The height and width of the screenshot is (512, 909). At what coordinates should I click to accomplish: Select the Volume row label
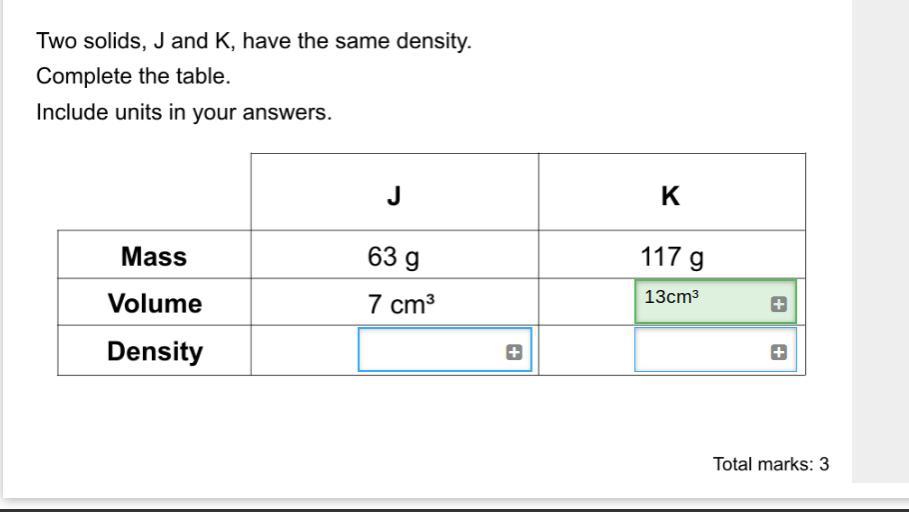click(x=154, y=302)
